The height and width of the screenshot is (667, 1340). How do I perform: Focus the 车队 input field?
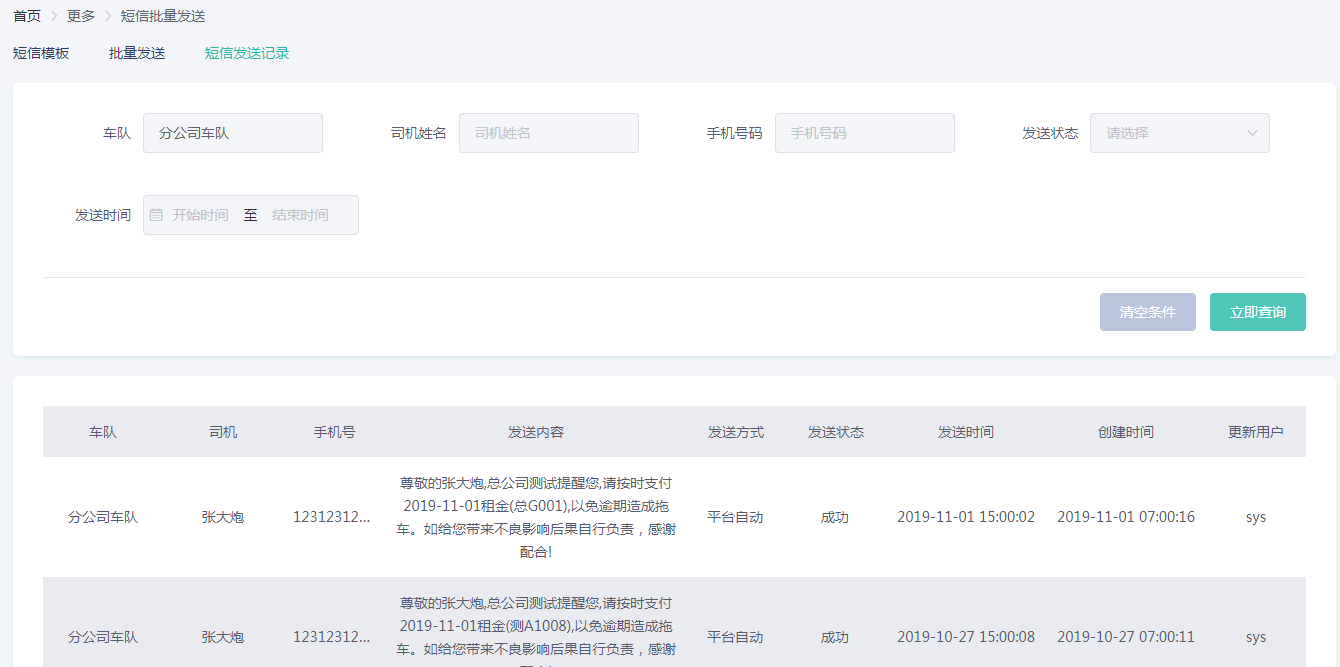point(232,133)
